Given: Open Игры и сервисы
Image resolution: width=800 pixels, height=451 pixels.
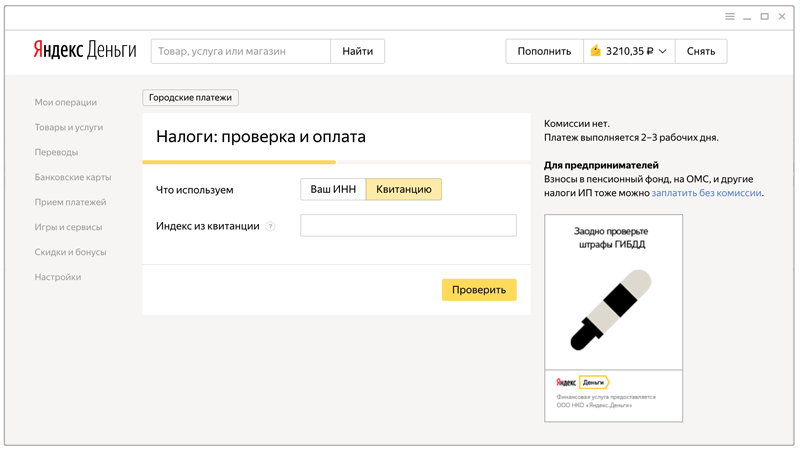Looking at the screenshot, I should [68, 227].
